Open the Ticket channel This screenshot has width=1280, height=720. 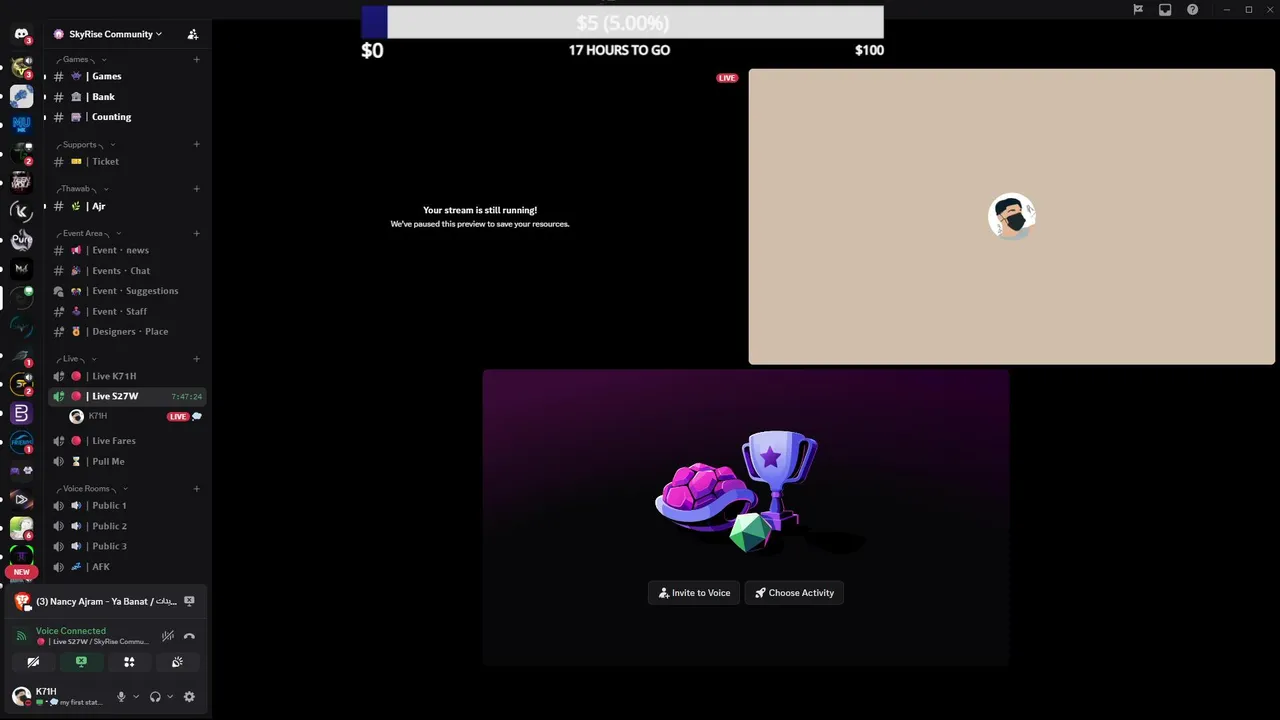coord(126,161)
